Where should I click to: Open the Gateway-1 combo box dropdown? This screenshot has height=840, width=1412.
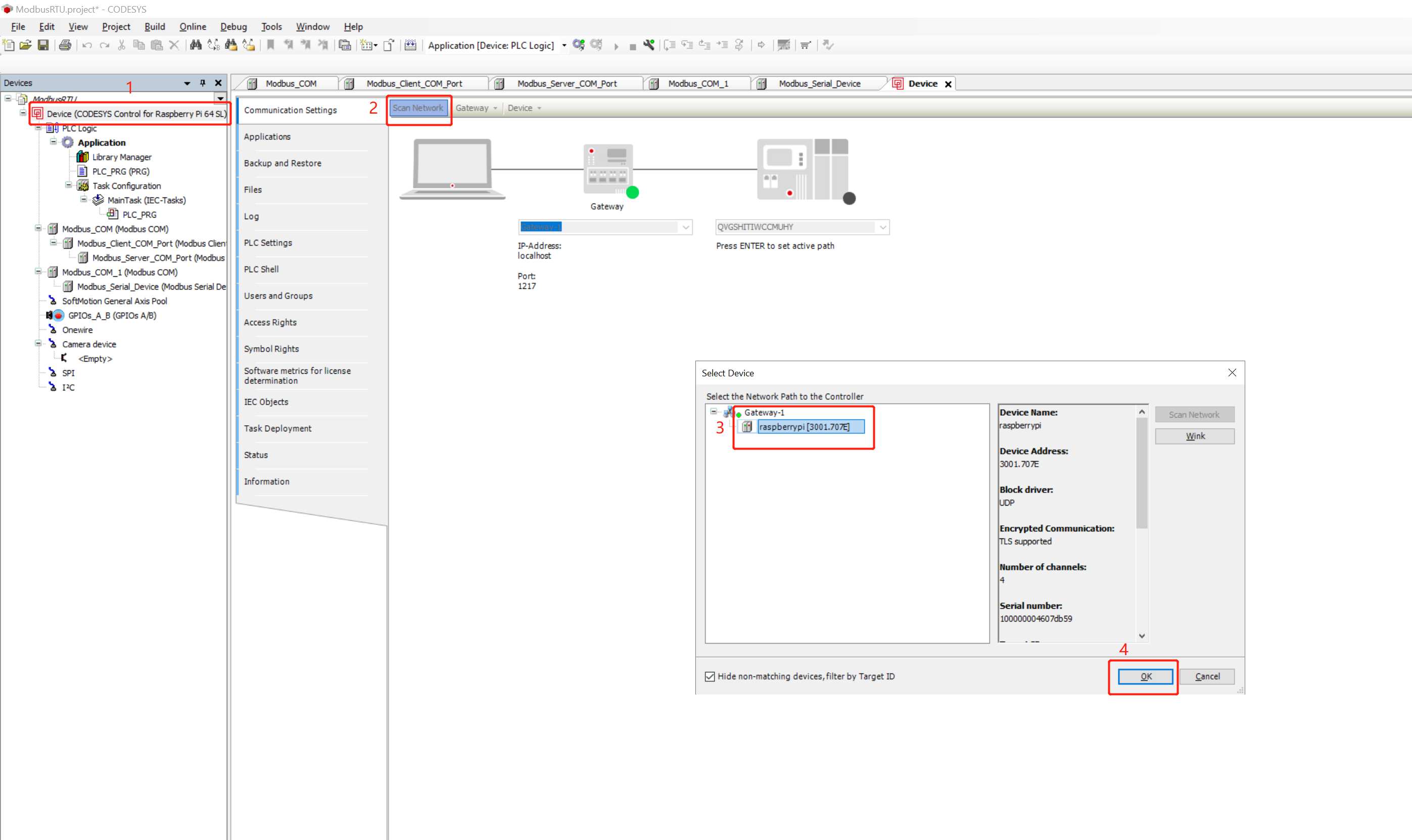pyautogui.click(x=686, y=227)
